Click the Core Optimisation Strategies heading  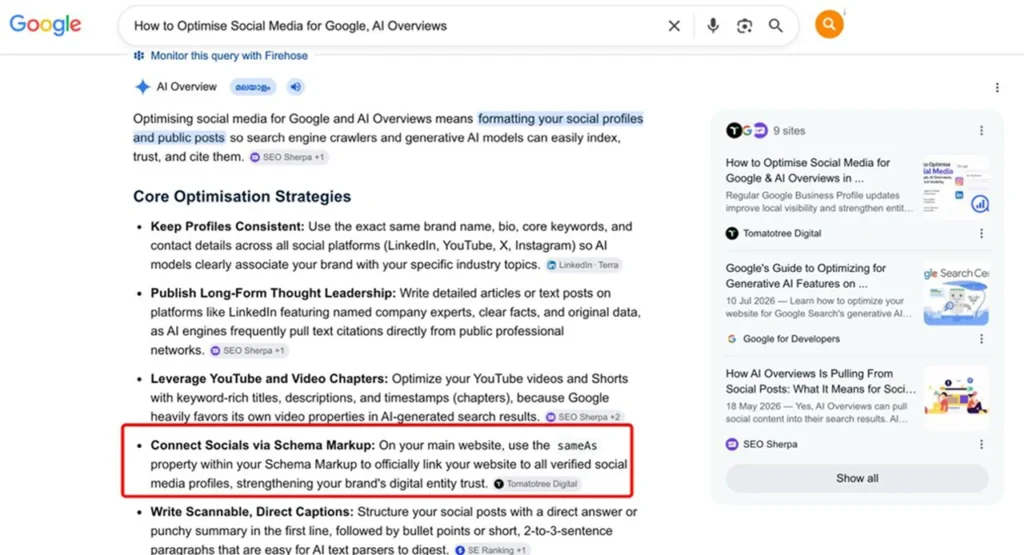(x=242, y=197)
